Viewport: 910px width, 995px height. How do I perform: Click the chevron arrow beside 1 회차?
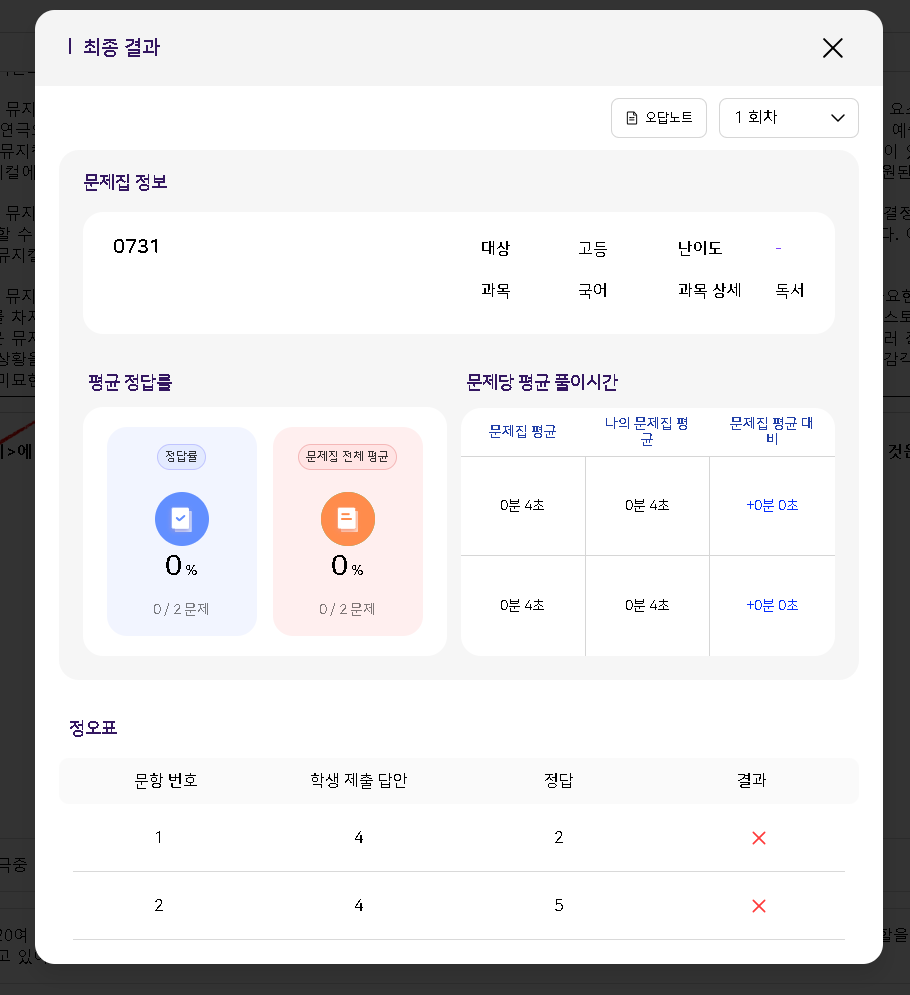click(x=838, y=118)
